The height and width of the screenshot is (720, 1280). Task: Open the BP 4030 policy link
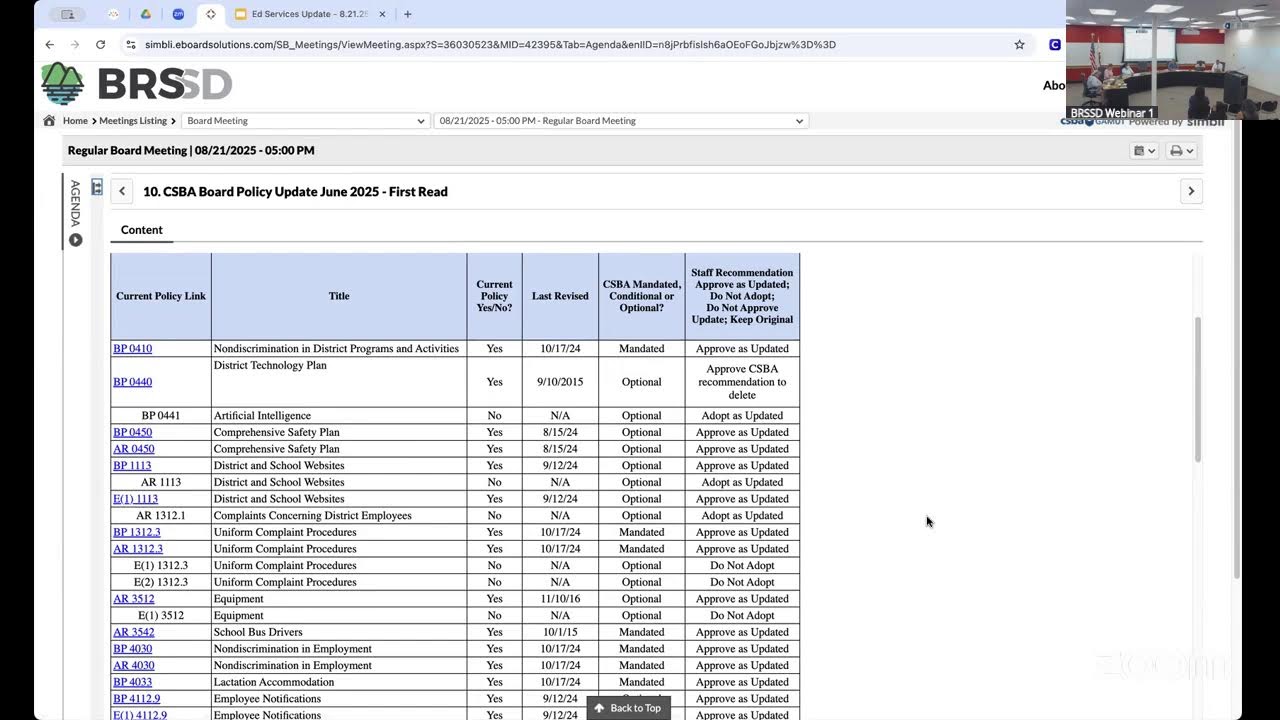pos(132,649)
